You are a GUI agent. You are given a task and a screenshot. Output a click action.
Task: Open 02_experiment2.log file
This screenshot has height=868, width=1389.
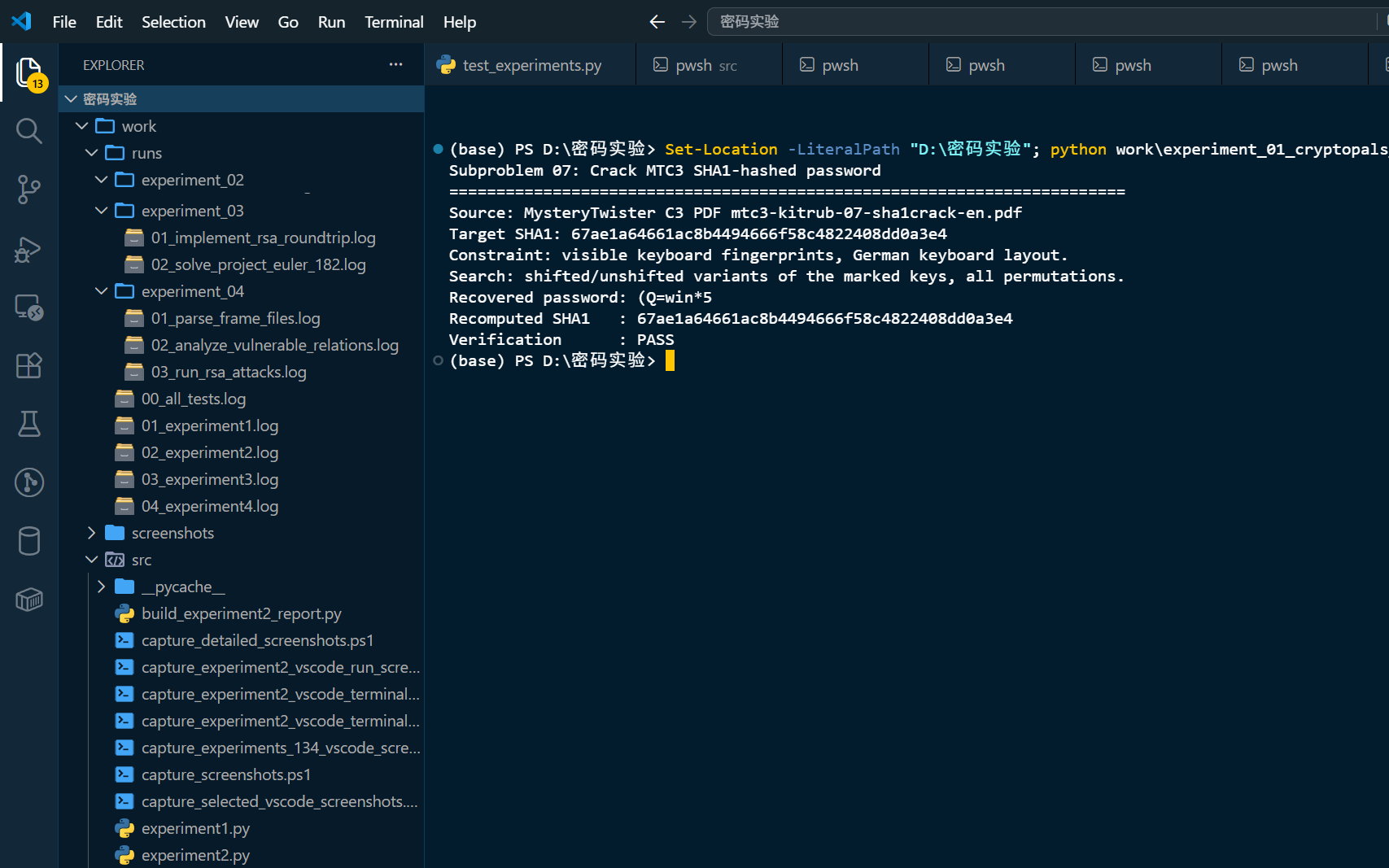[x=209, y=452]
